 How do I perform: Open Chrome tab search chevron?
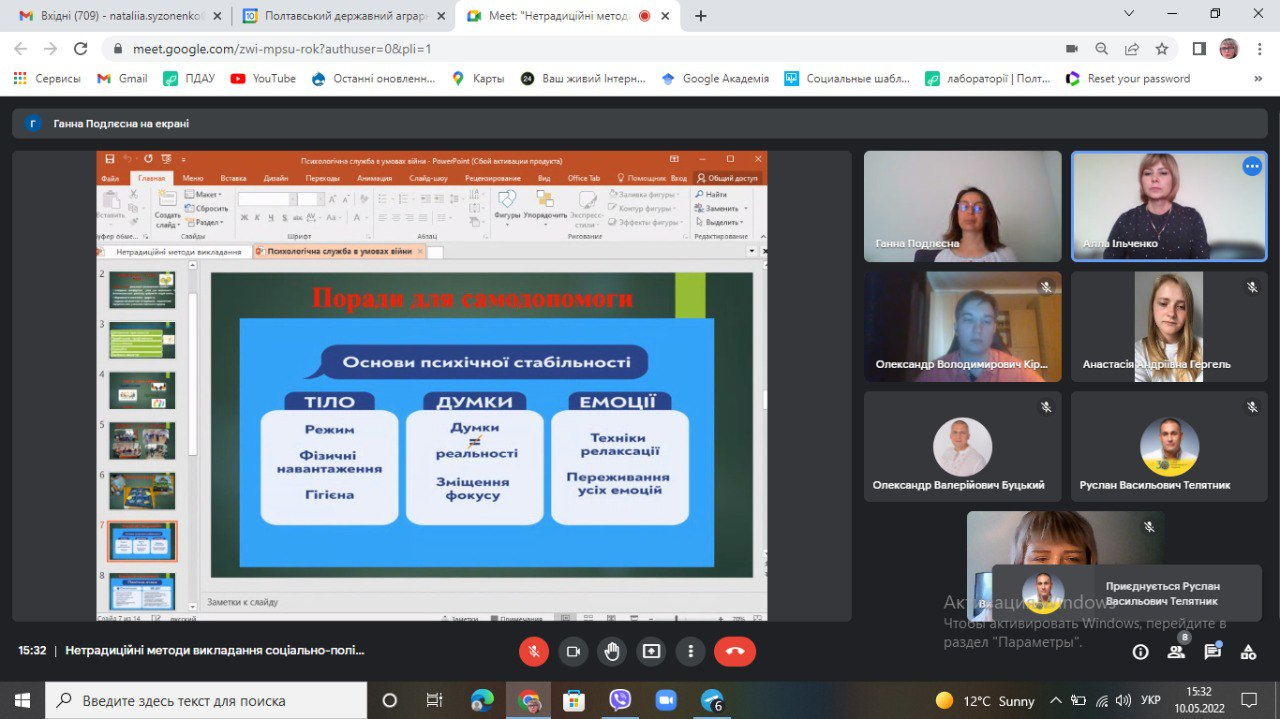(x=1129, y=14)
